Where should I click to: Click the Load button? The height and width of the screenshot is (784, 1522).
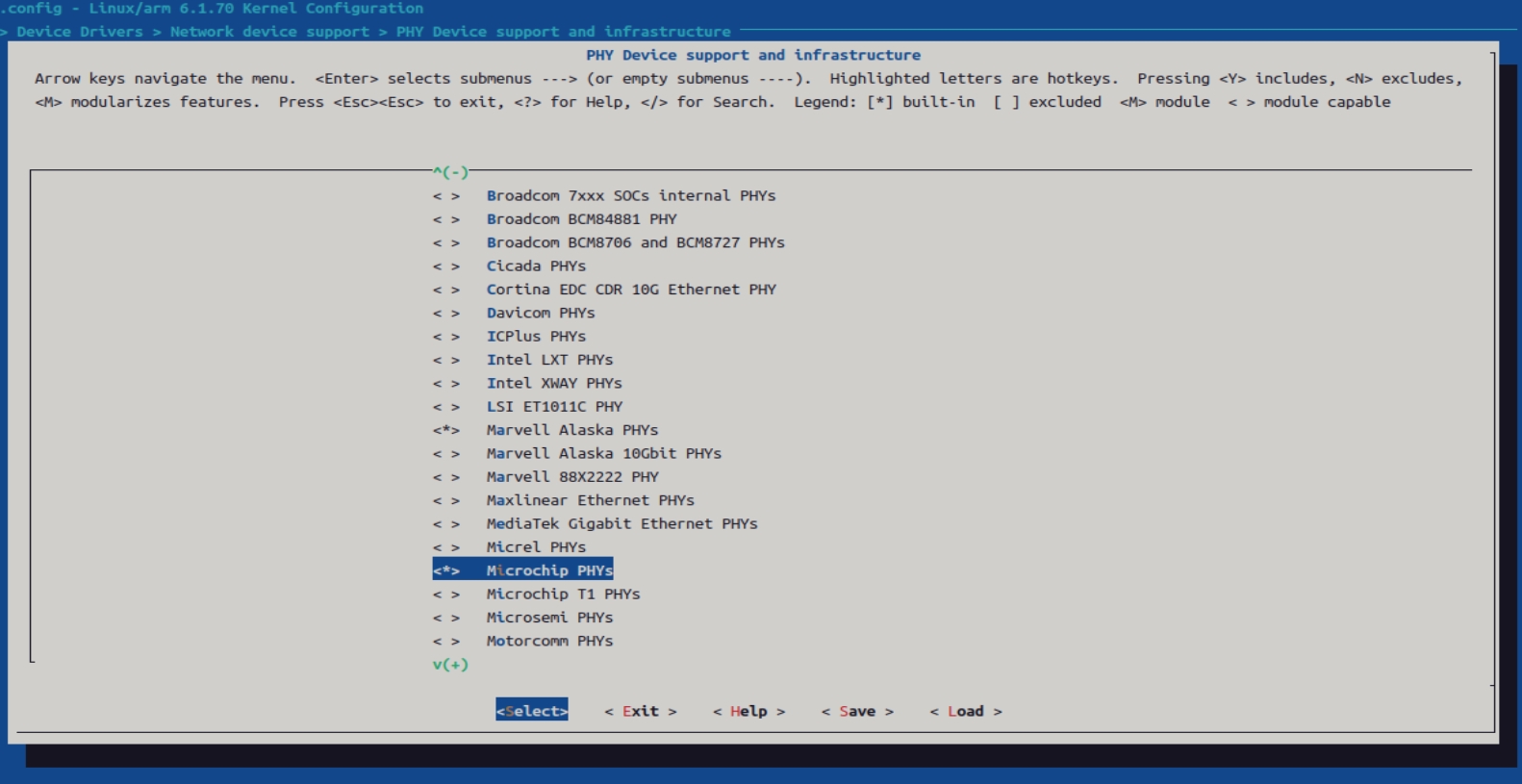click(x=966, y=711)
